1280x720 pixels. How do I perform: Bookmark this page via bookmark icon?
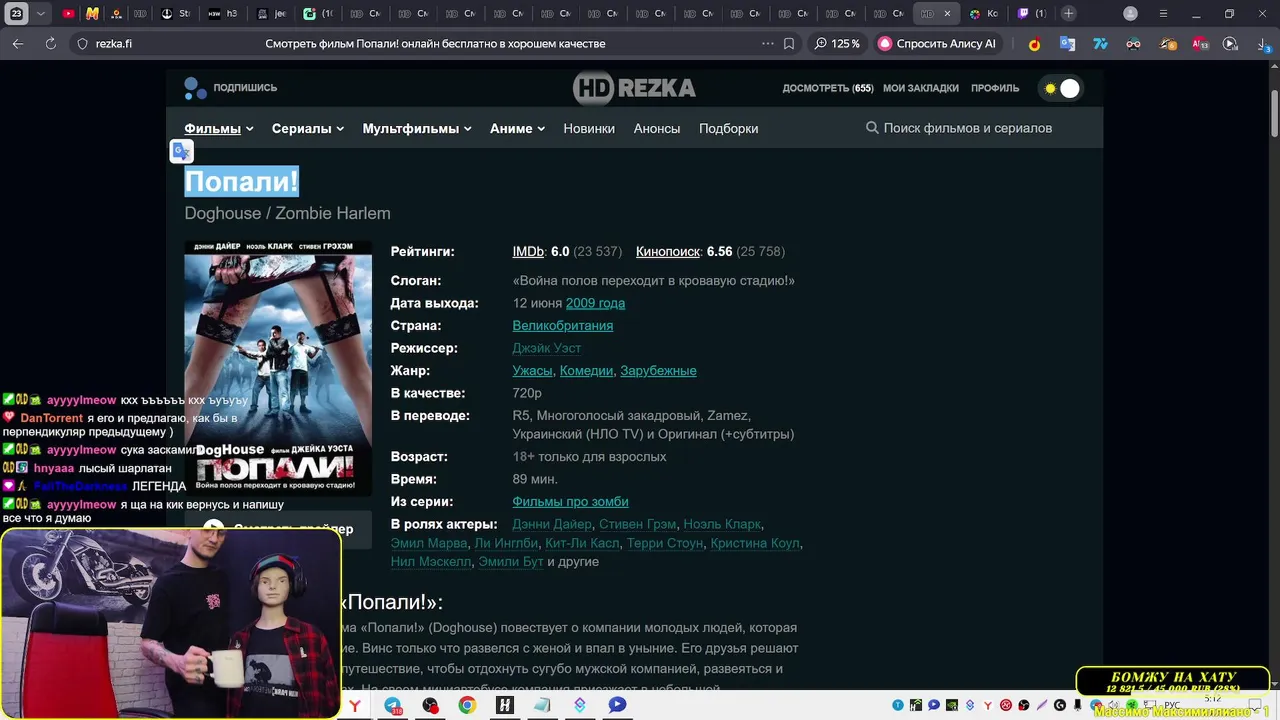pyautogui.click(x=789, y=44)
